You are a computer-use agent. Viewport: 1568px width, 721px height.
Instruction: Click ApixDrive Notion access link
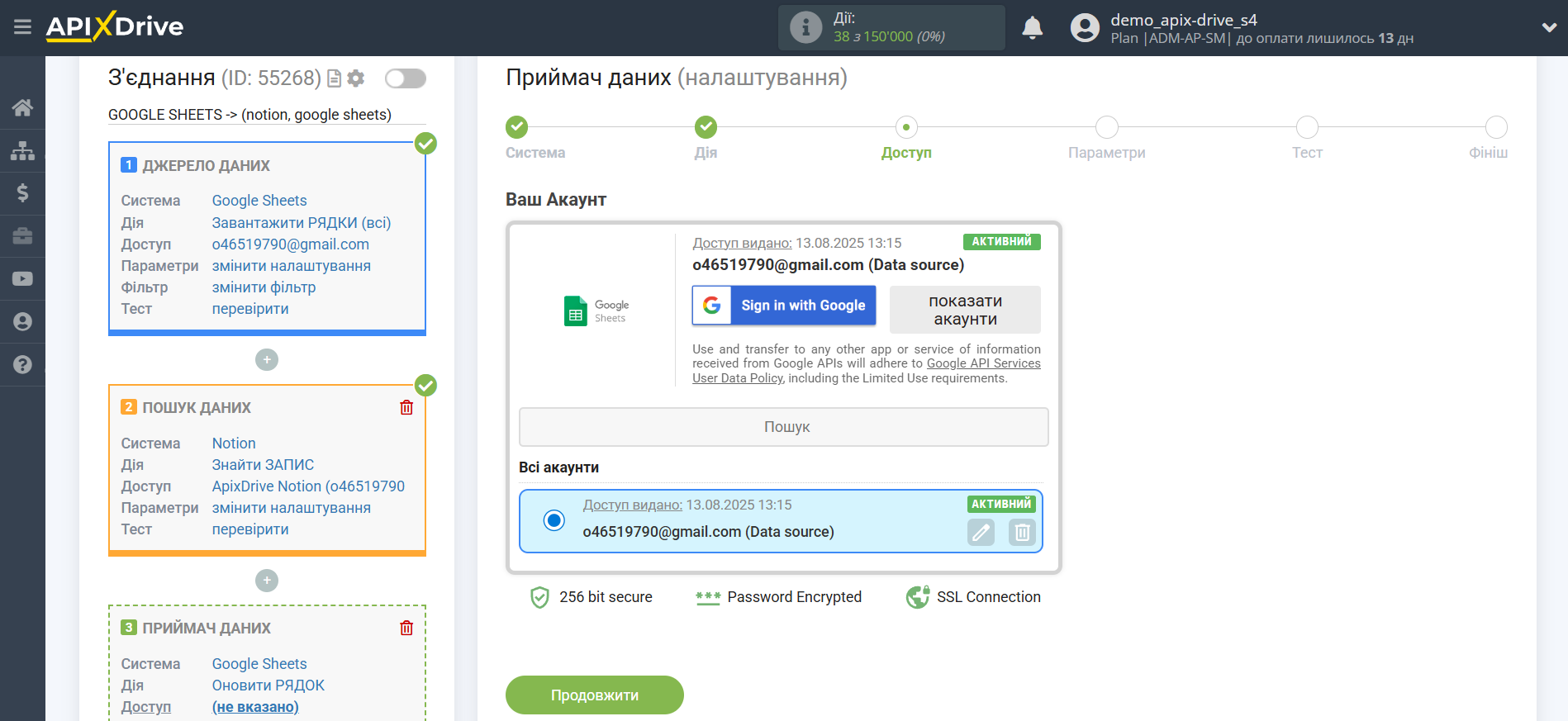(308, 486)
